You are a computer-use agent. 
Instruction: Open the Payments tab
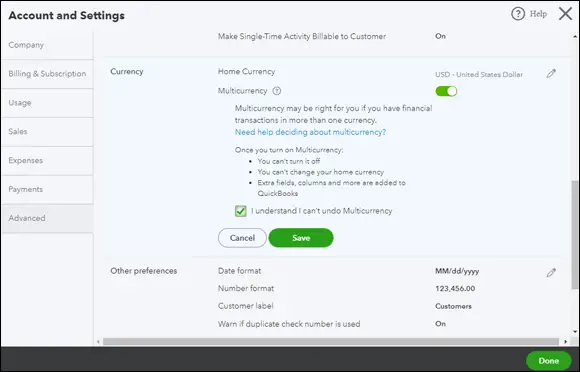47,189
